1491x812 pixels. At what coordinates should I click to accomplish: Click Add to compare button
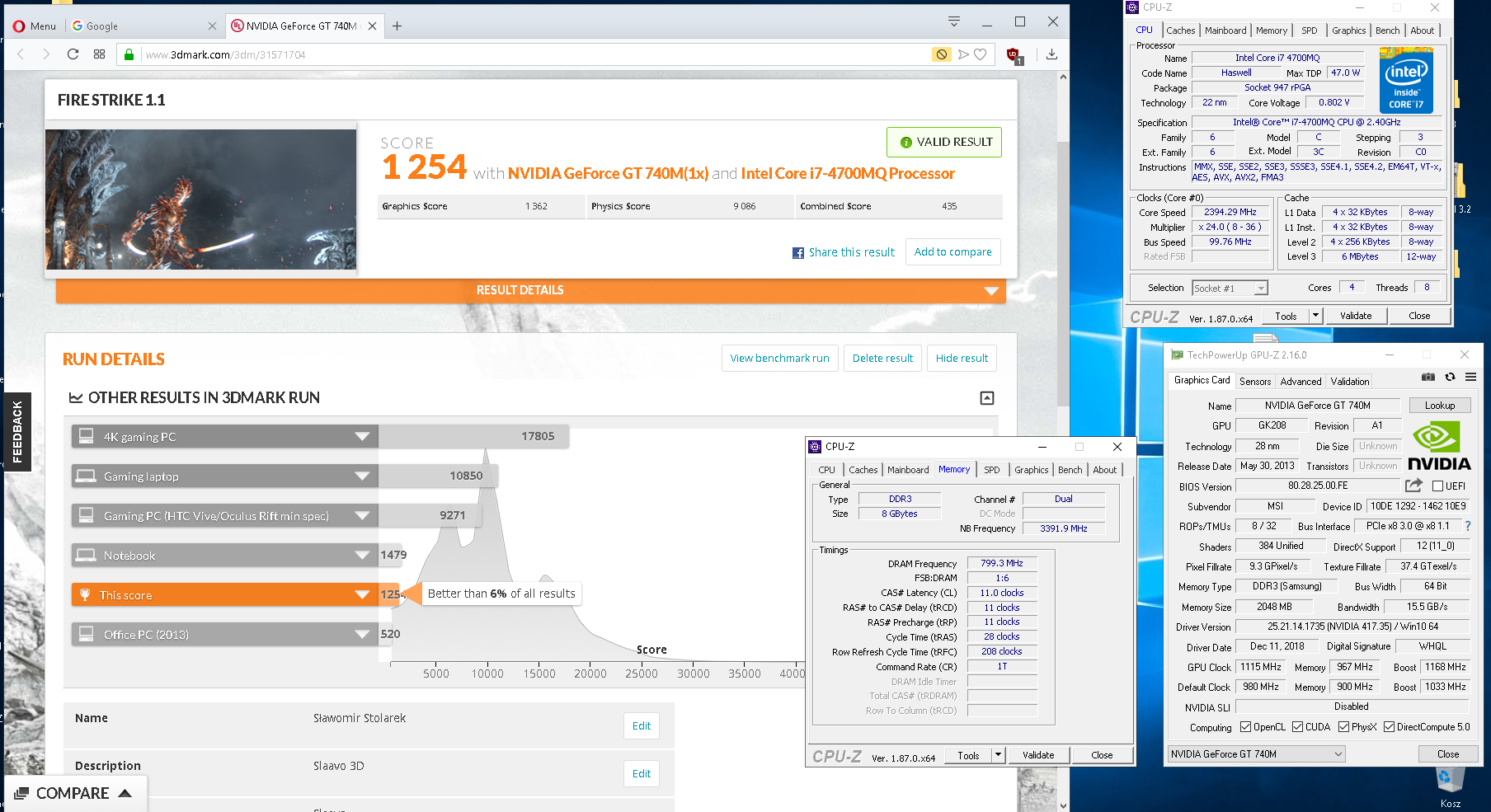tap(952, 252)
